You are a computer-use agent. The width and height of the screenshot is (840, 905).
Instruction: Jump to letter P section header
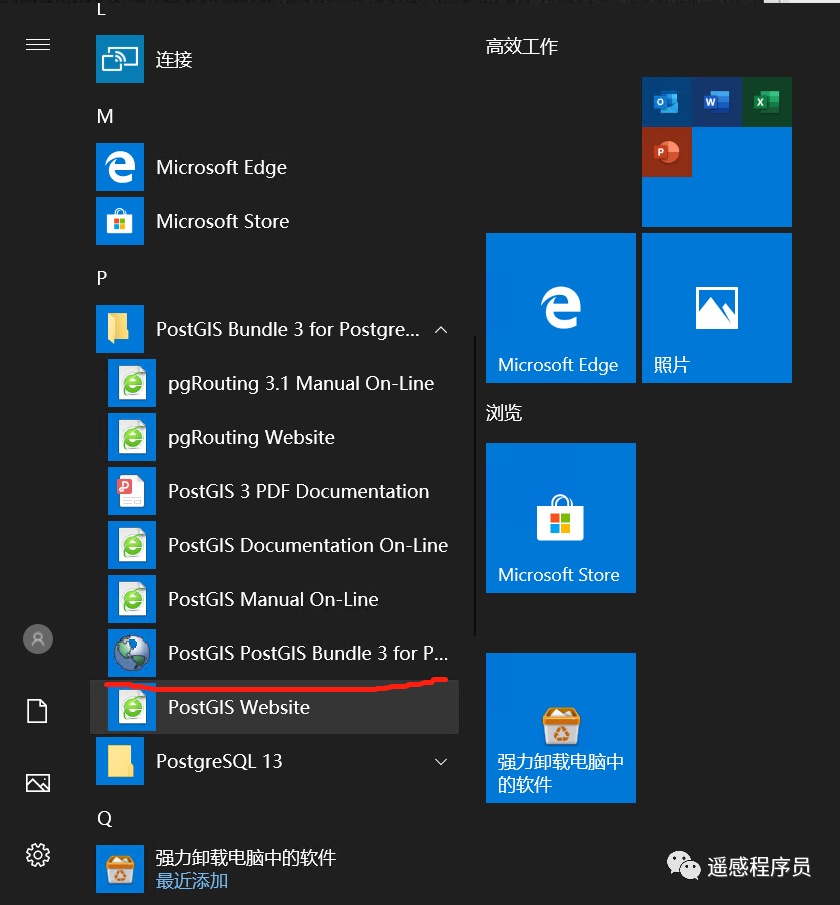[102, 278]
